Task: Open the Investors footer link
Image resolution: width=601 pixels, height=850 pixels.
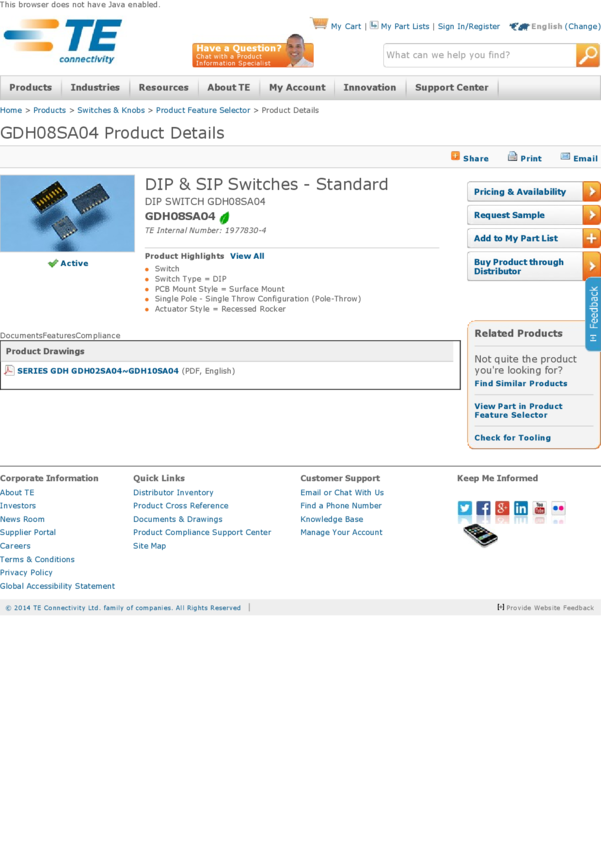Action: [x=18, y=505]
